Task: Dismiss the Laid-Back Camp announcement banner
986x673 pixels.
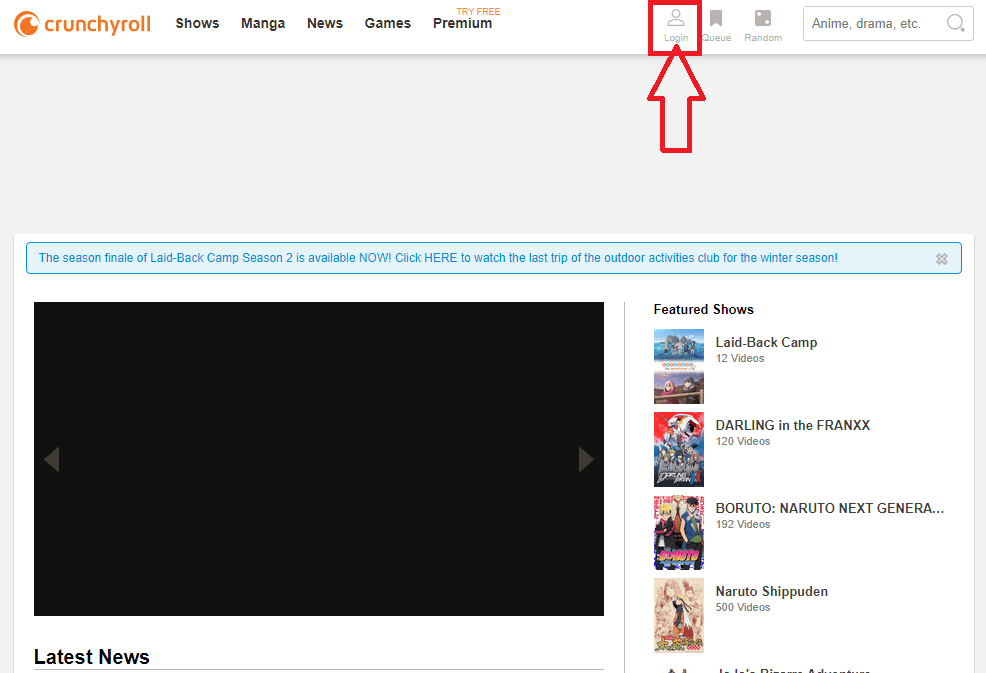Action: (941, 259)
